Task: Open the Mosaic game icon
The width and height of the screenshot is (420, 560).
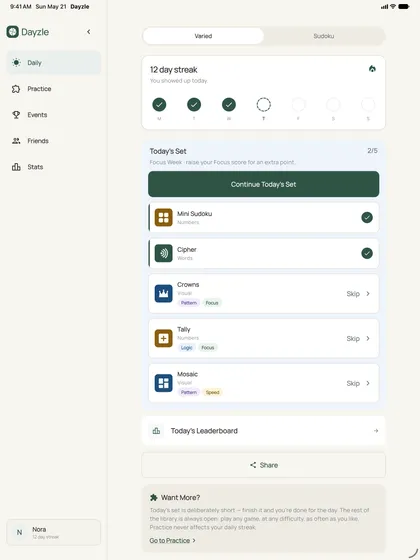Action: click(x=164, y=383)
